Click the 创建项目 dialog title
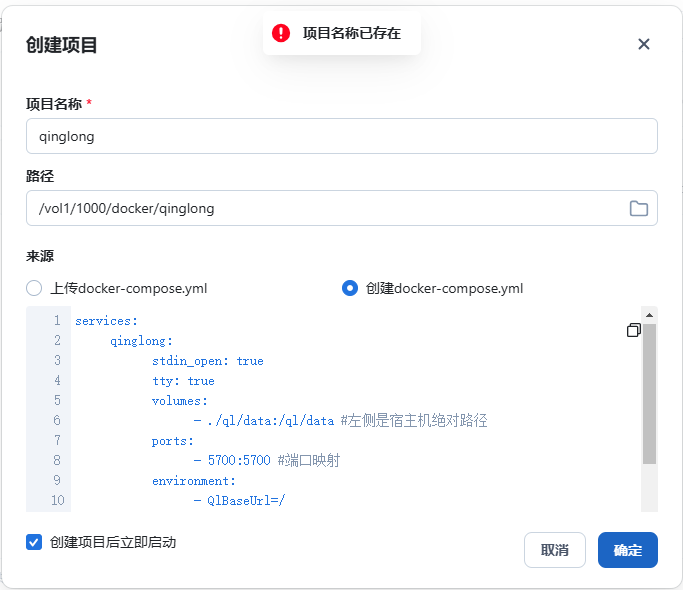 click(x=61, y=45)
